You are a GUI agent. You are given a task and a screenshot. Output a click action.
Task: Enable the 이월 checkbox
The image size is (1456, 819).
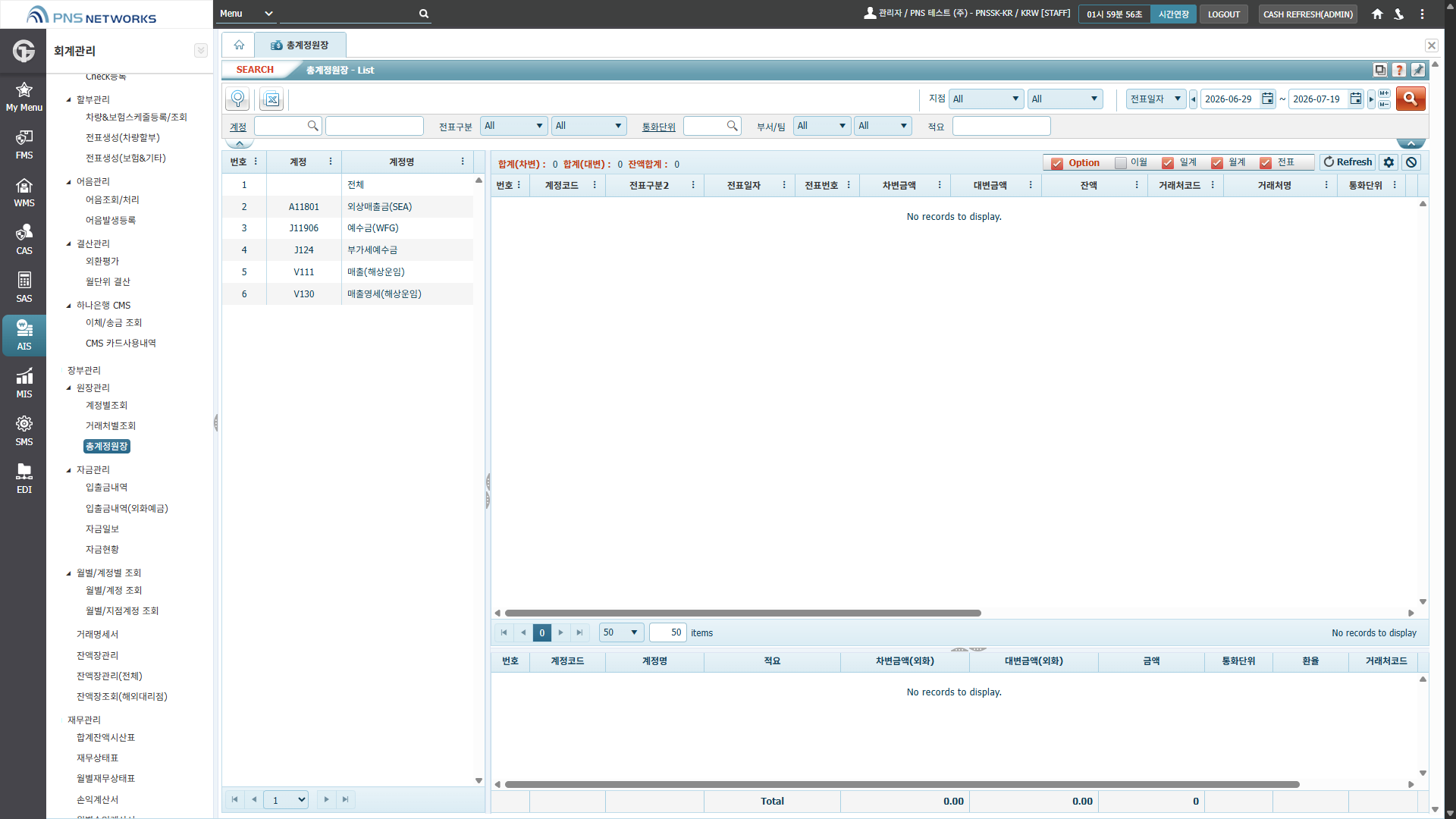pos(1120,163)
